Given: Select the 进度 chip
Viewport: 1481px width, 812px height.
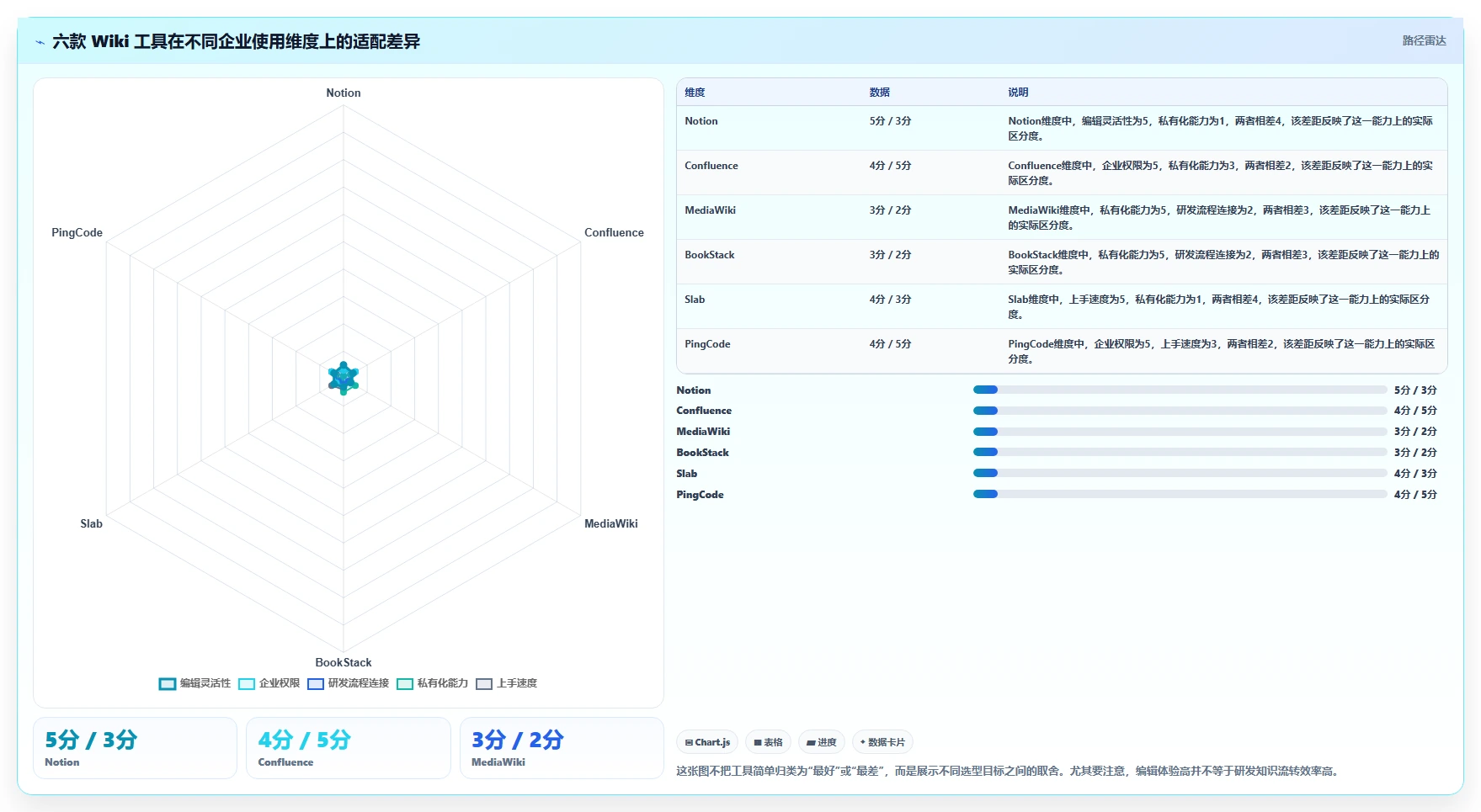Looking at the screenshot, I should [x=821, y=742].
